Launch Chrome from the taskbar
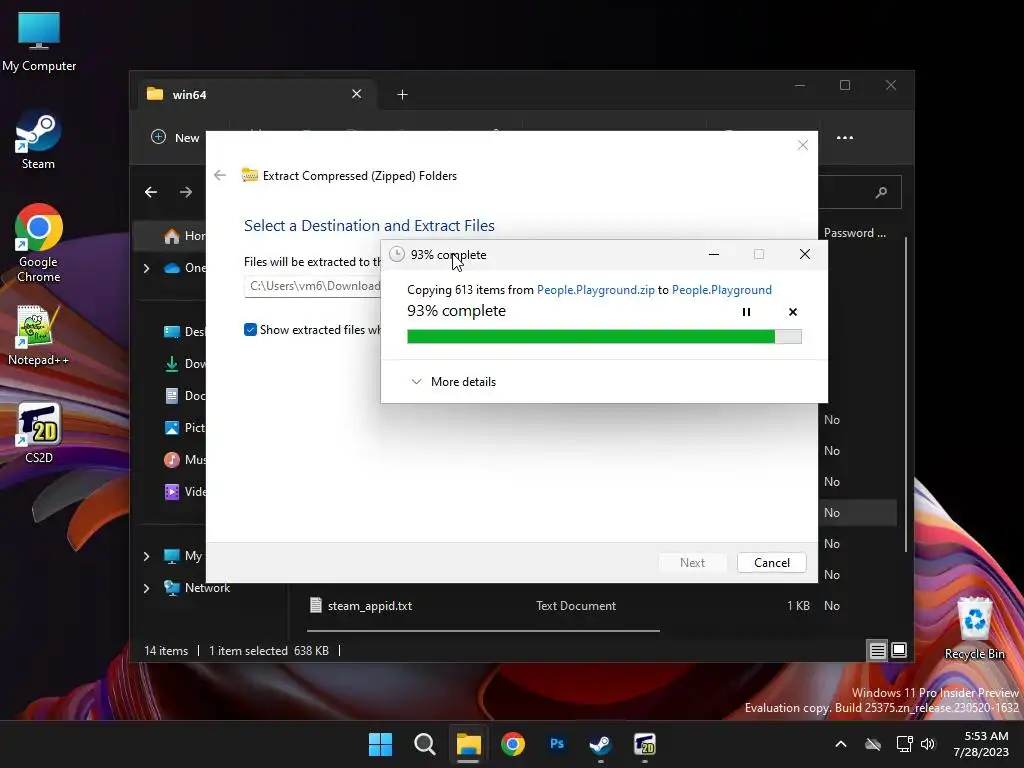This screenshot has width=1024, height=768. click(513, 744)
